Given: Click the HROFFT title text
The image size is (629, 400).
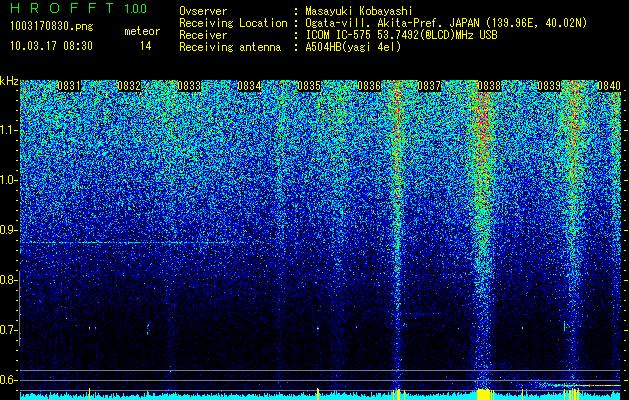Looking at the screenshot, I should pos(62,8).
